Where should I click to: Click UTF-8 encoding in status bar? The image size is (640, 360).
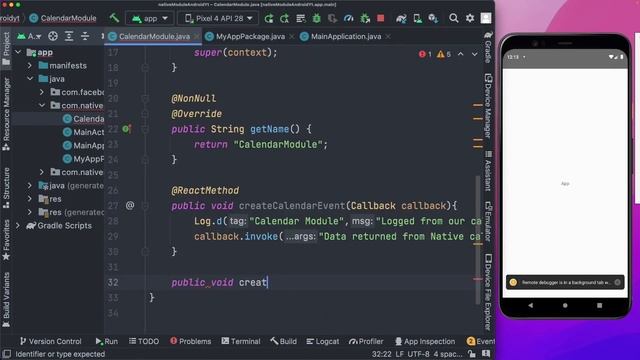(x=418, y=354)
